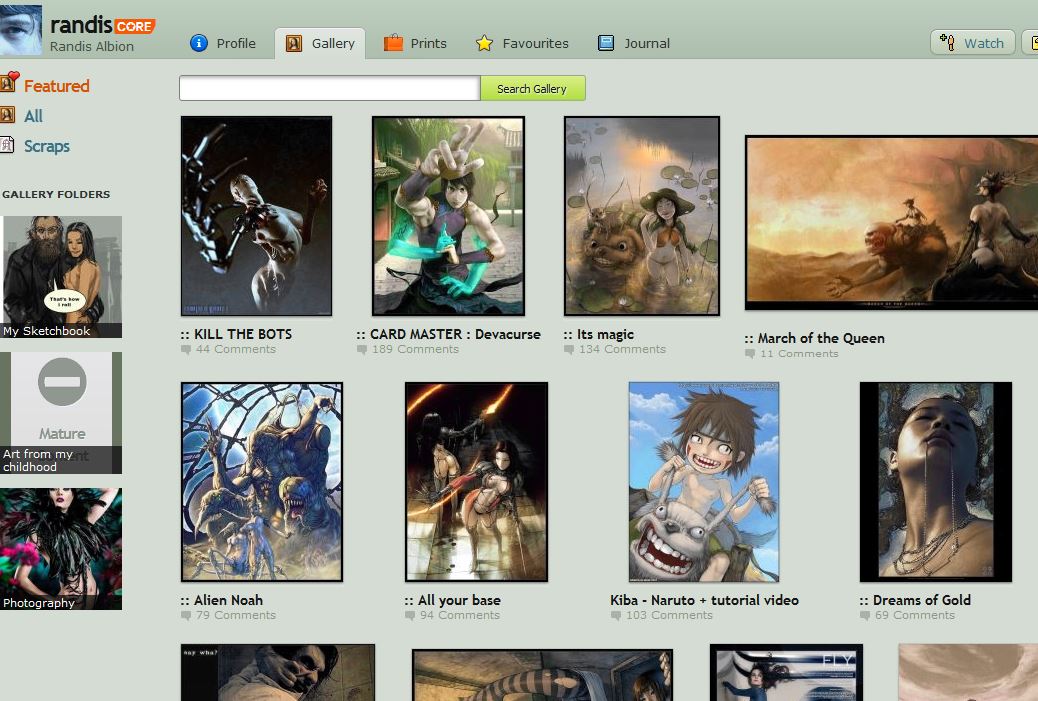Open the CARD MASTER Devacurse thumbnail
The width and height of the screenshot is (1038, 701).
tap(448, 216)
